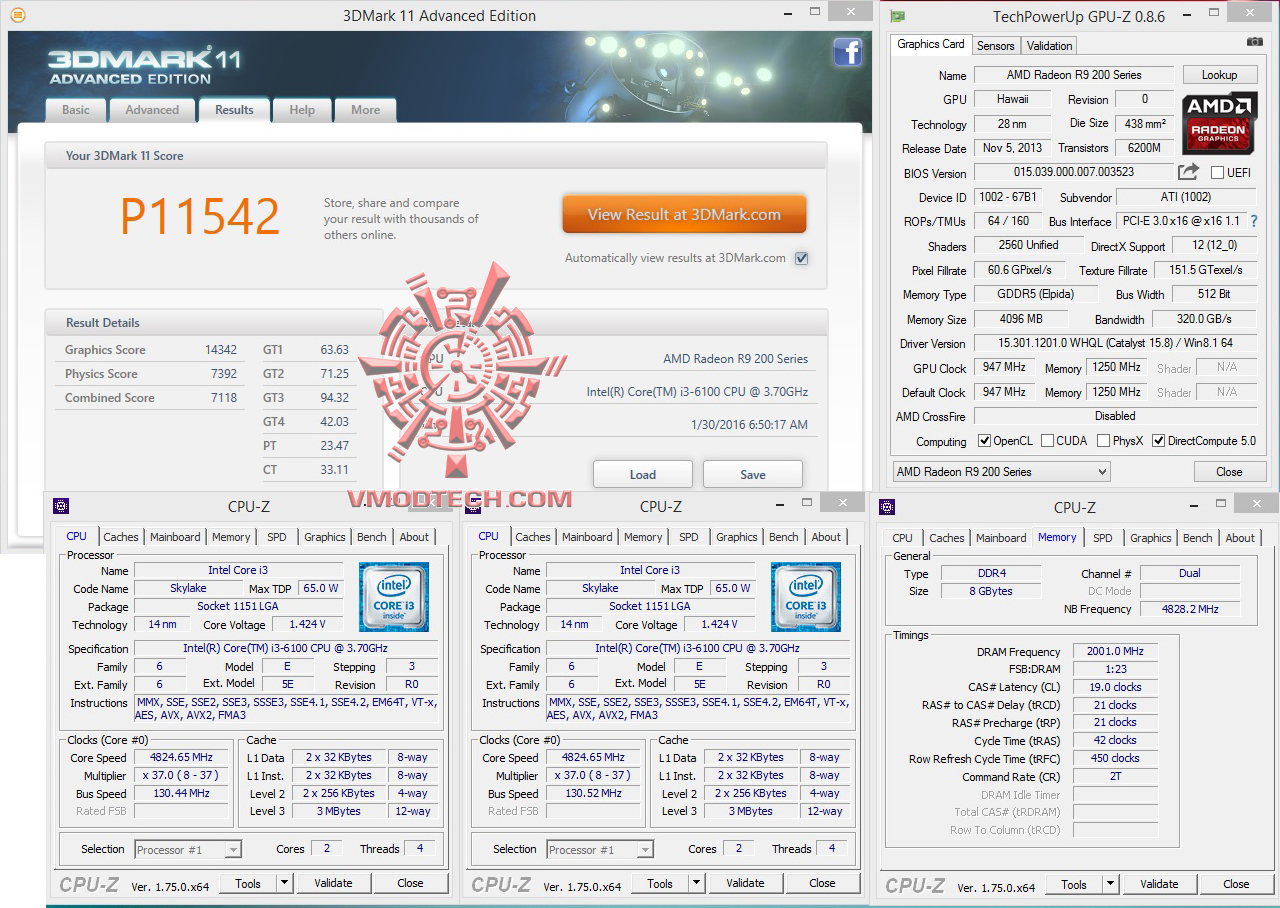1280x908 pixels.
Task: Open the About tab in right CPU-Z
Action: (x=1240, y=538)
